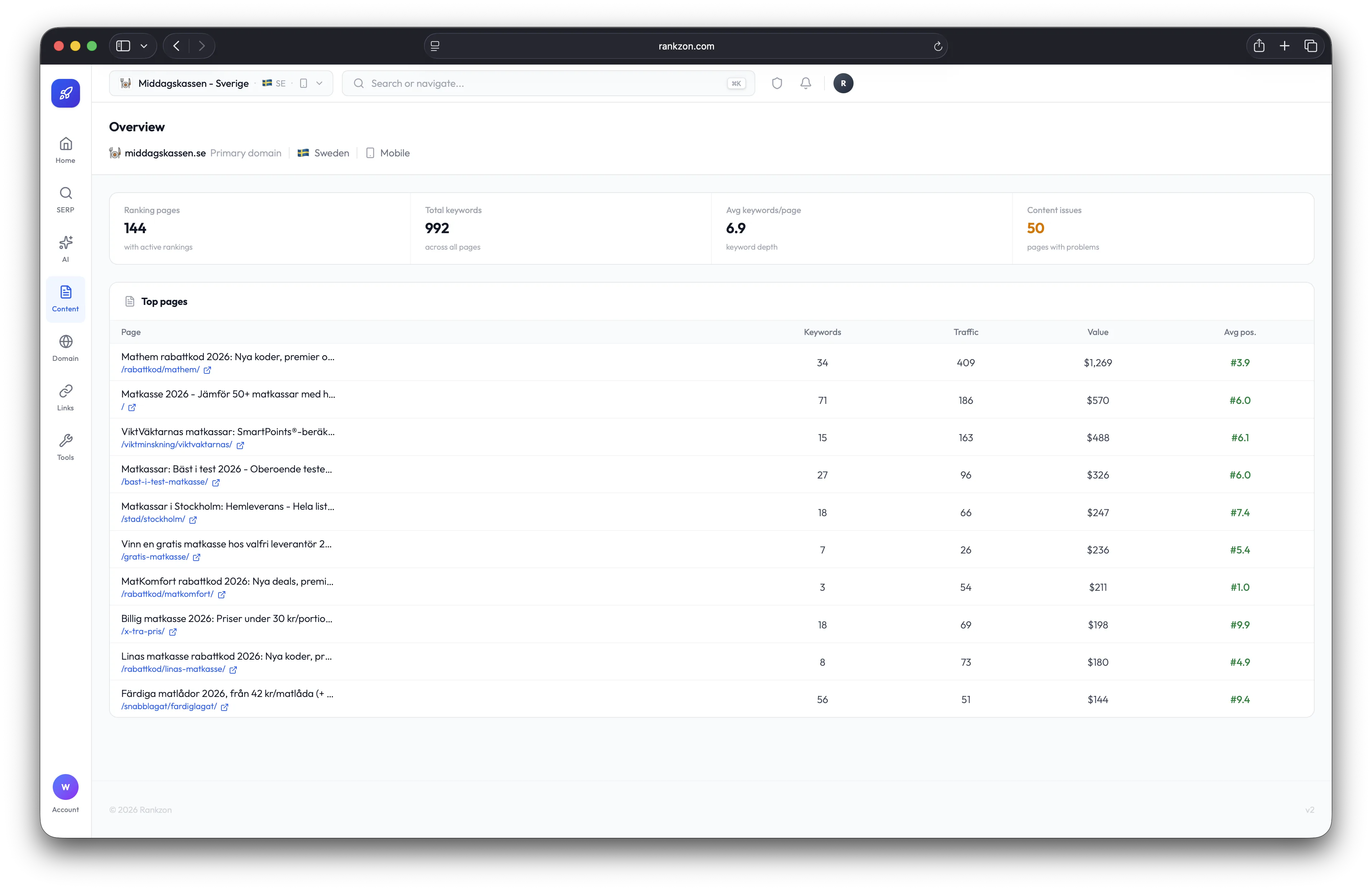Image resolution: width=1372 pixels, height=891 pixels.
Task: Go back in browser history
Action: click(177, 46)
